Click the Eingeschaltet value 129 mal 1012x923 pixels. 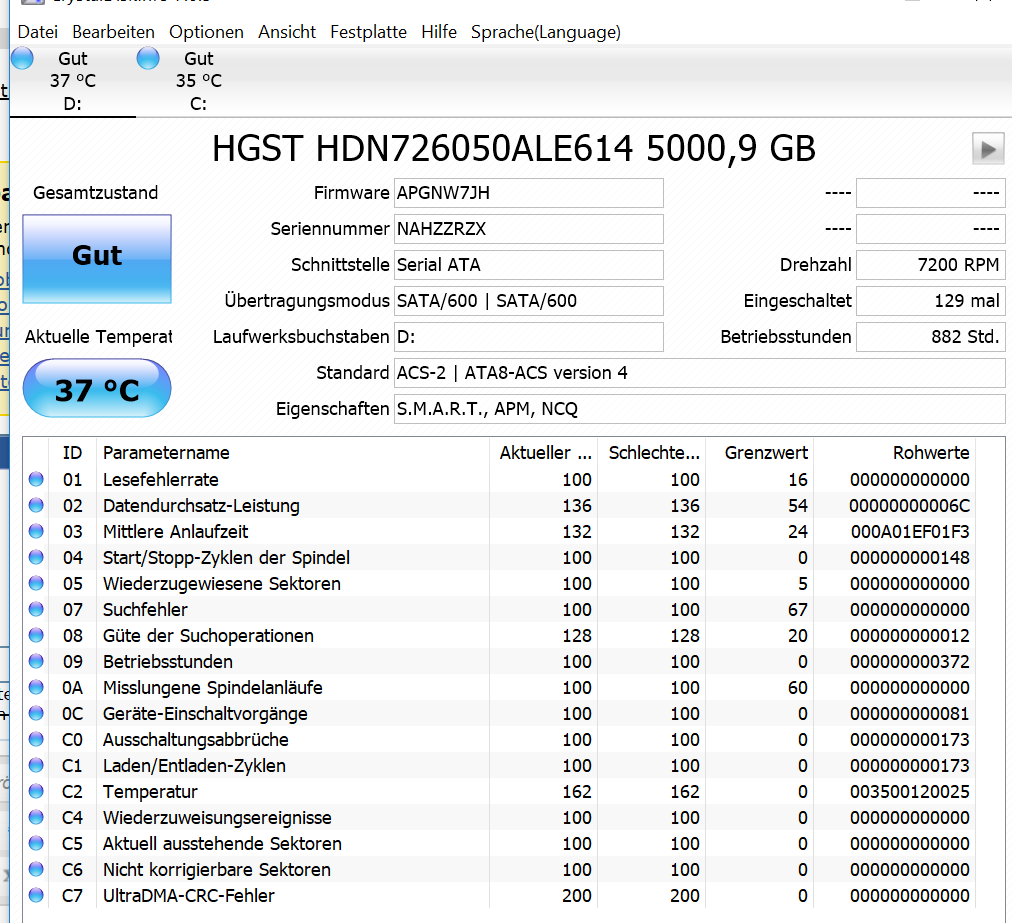[x=931, y=301]
